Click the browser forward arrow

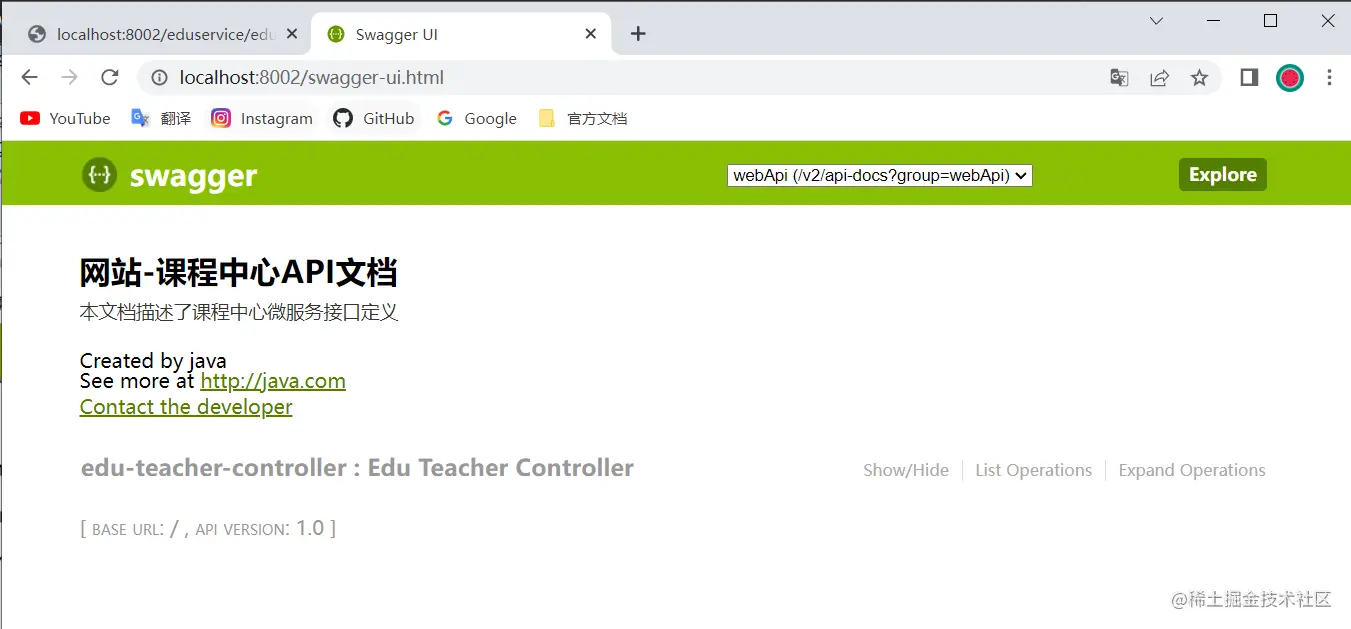69,77
